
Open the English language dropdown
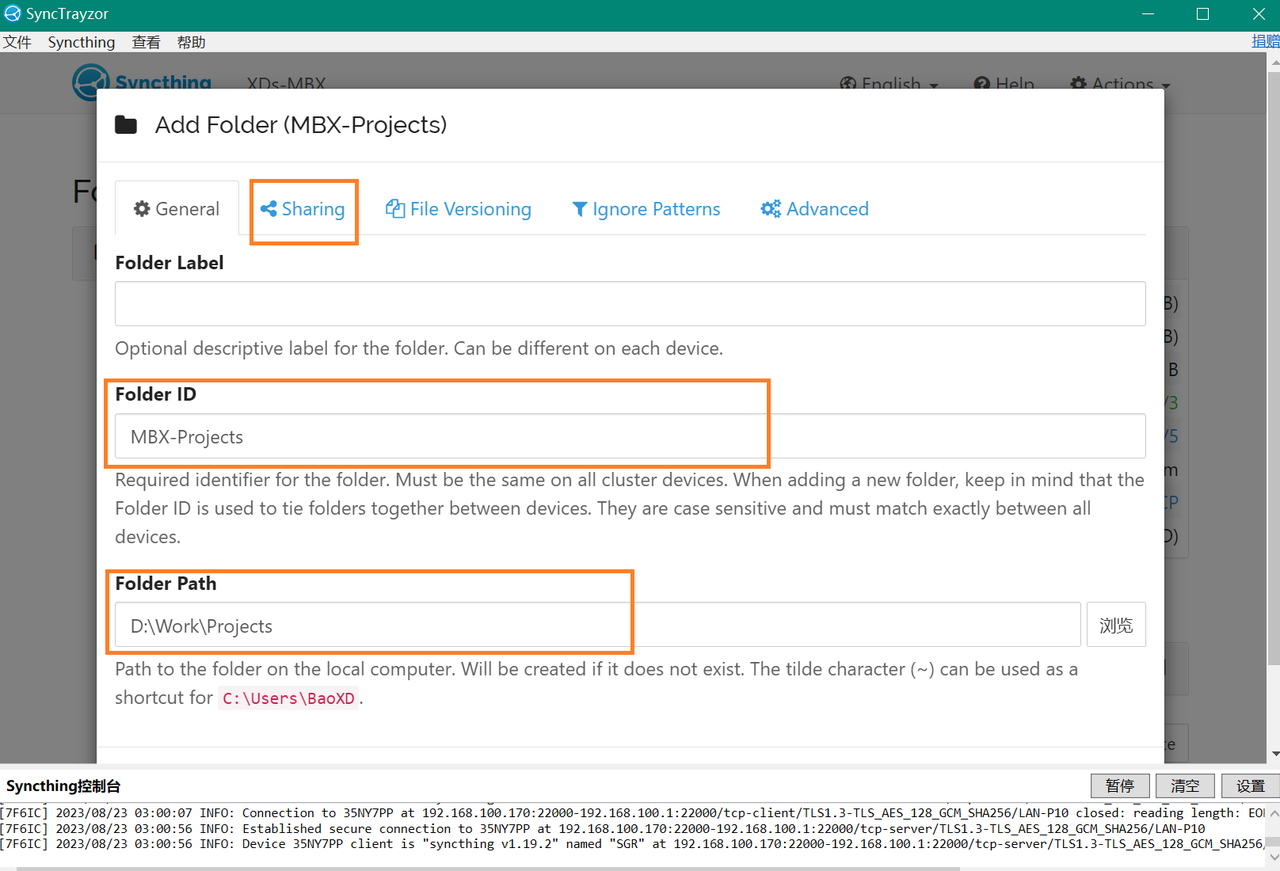[x=889, y=84]
